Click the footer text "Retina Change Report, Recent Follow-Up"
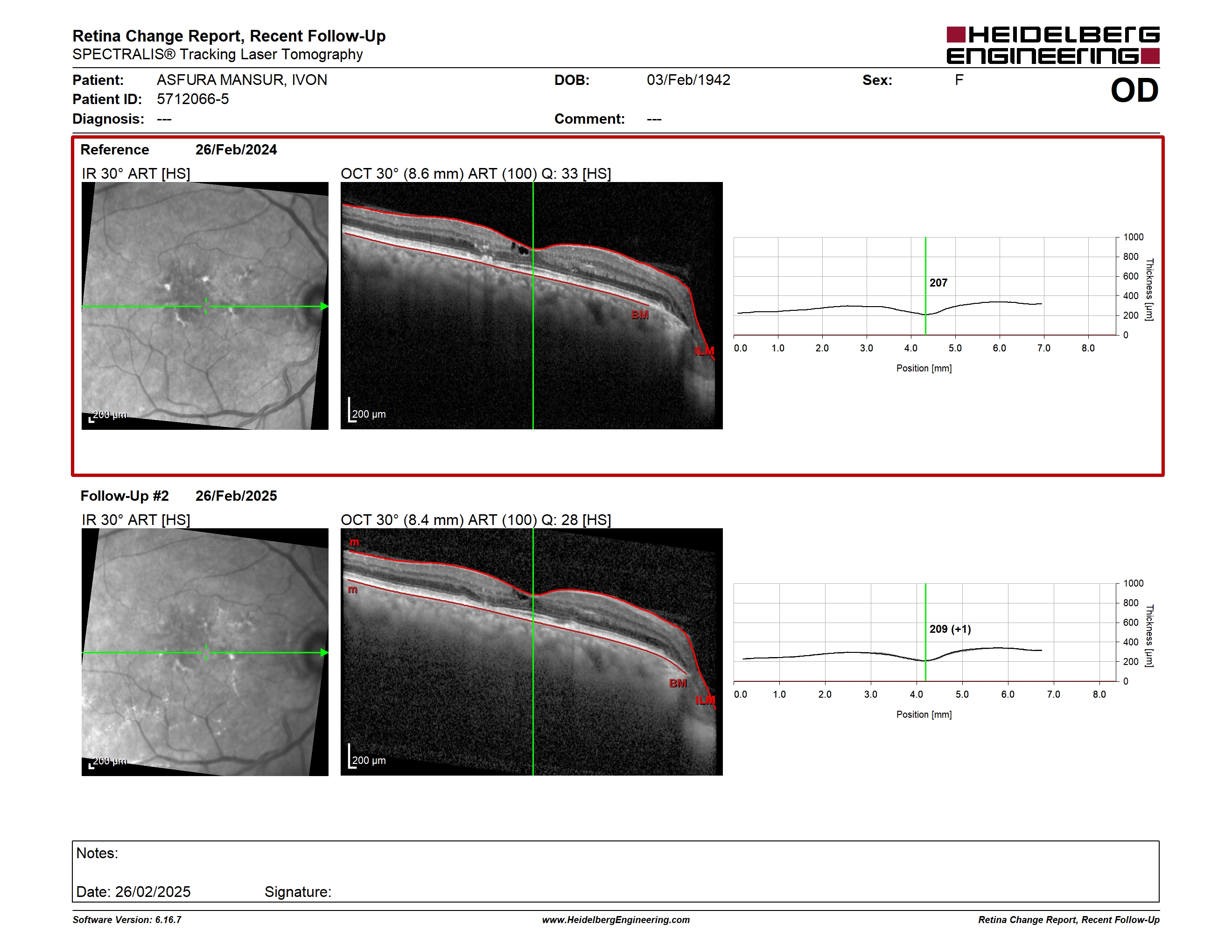This screenshot has height=952, width=1232. coord(1069,920)
